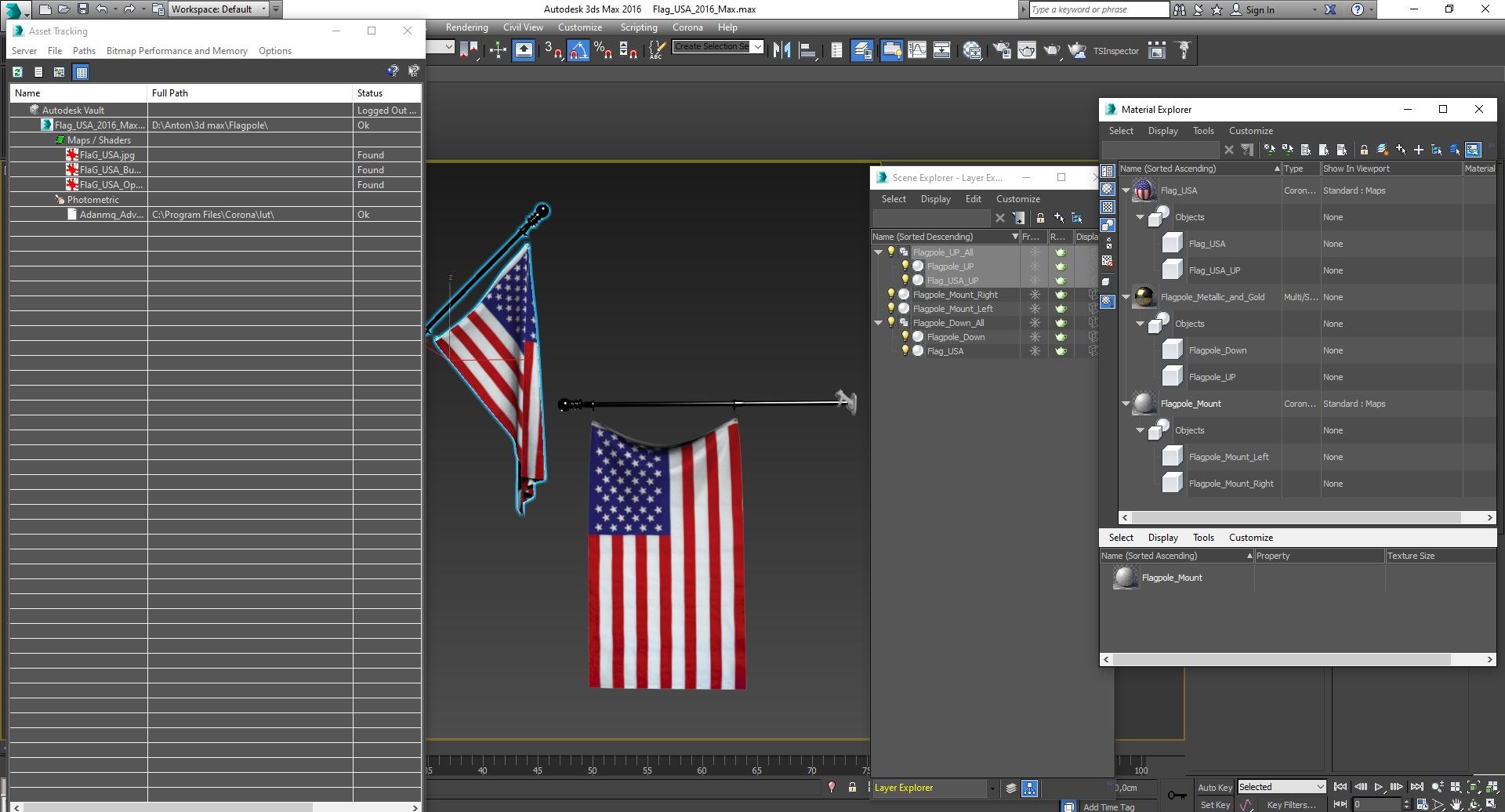Click the Pan View hand icon
1505x812 pixels.
click(1456, 805)
